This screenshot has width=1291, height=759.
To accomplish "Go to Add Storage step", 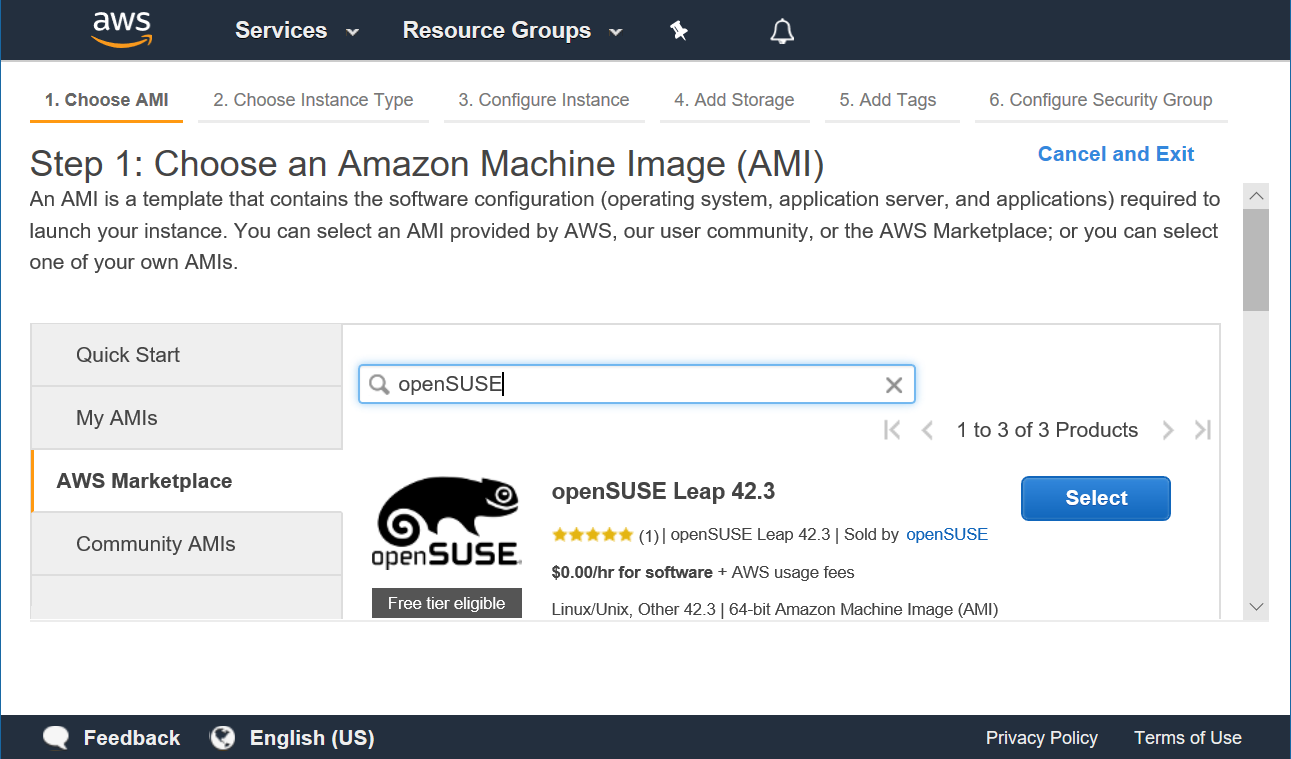I will coord(734,100).
